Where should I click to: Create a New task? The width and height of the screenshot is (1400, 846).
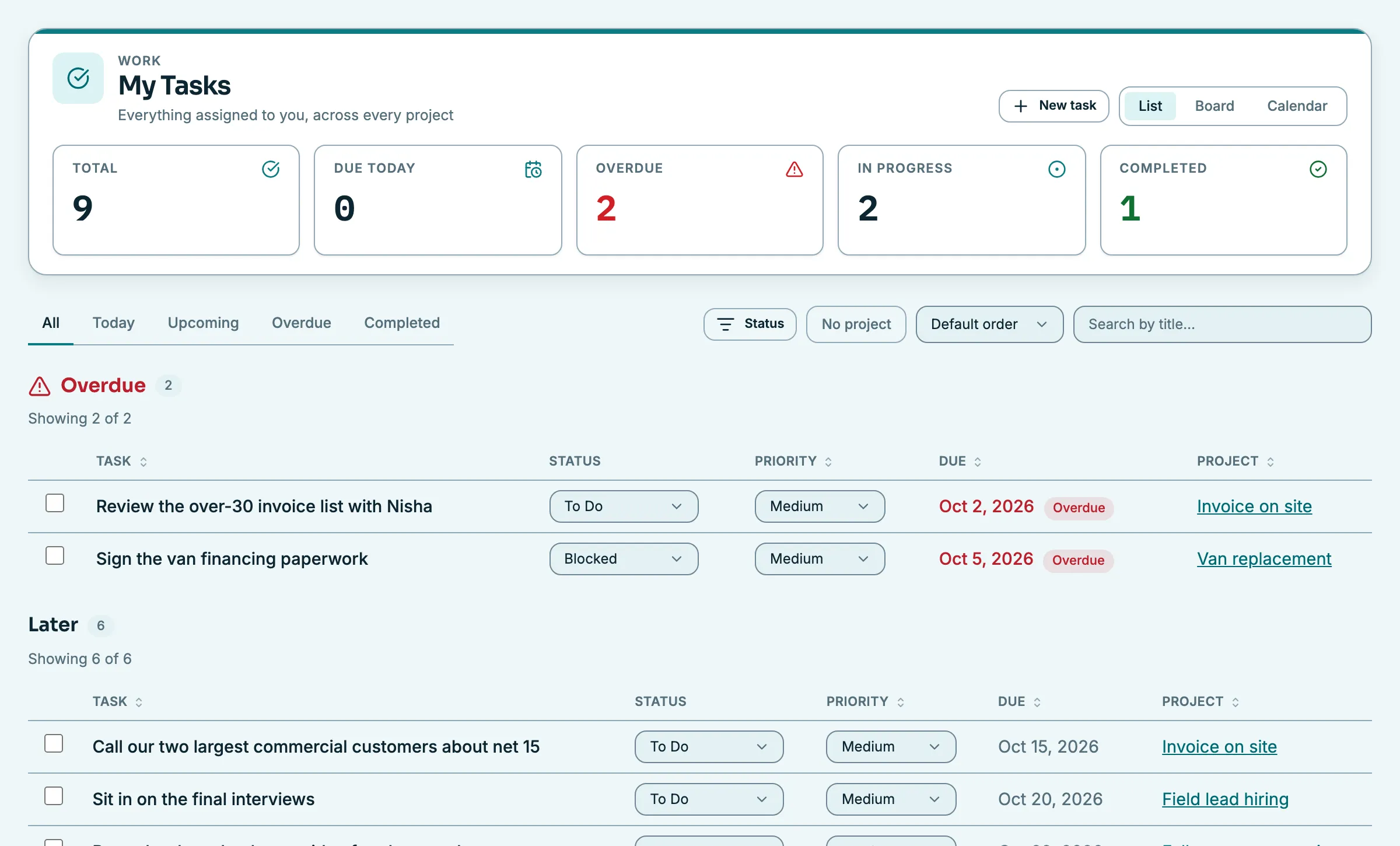point(1053,106)
